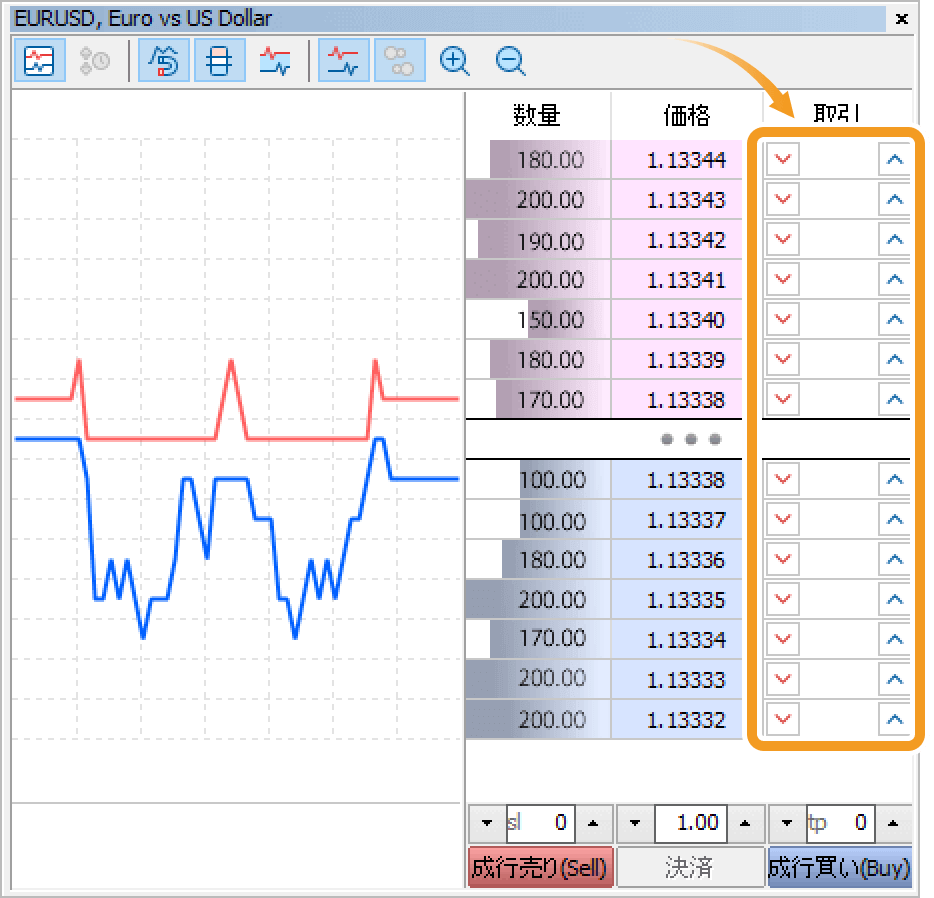Toggle the auto-centering icon with circular arrow
Screen dimensions: 934x898
coord(164,61)
